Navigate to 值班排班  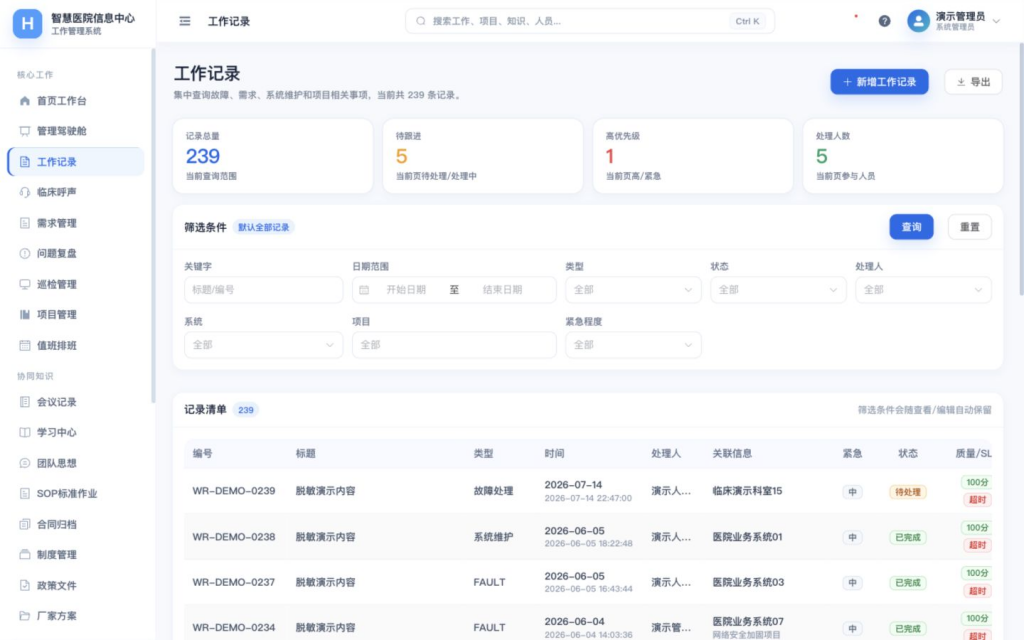(76, 345)
